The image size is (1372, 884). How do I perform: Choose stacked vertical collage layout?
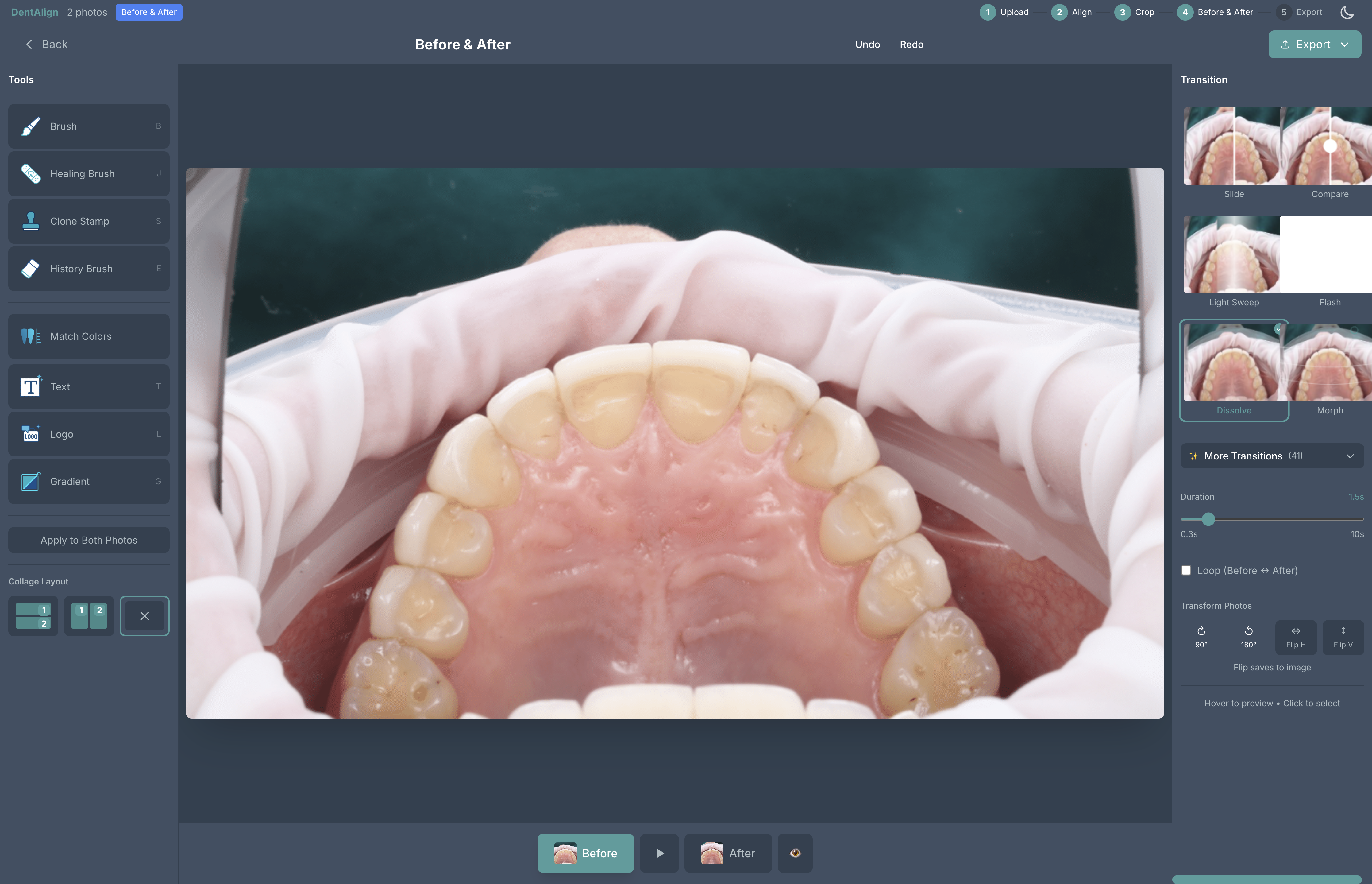[x=33, y=616]
